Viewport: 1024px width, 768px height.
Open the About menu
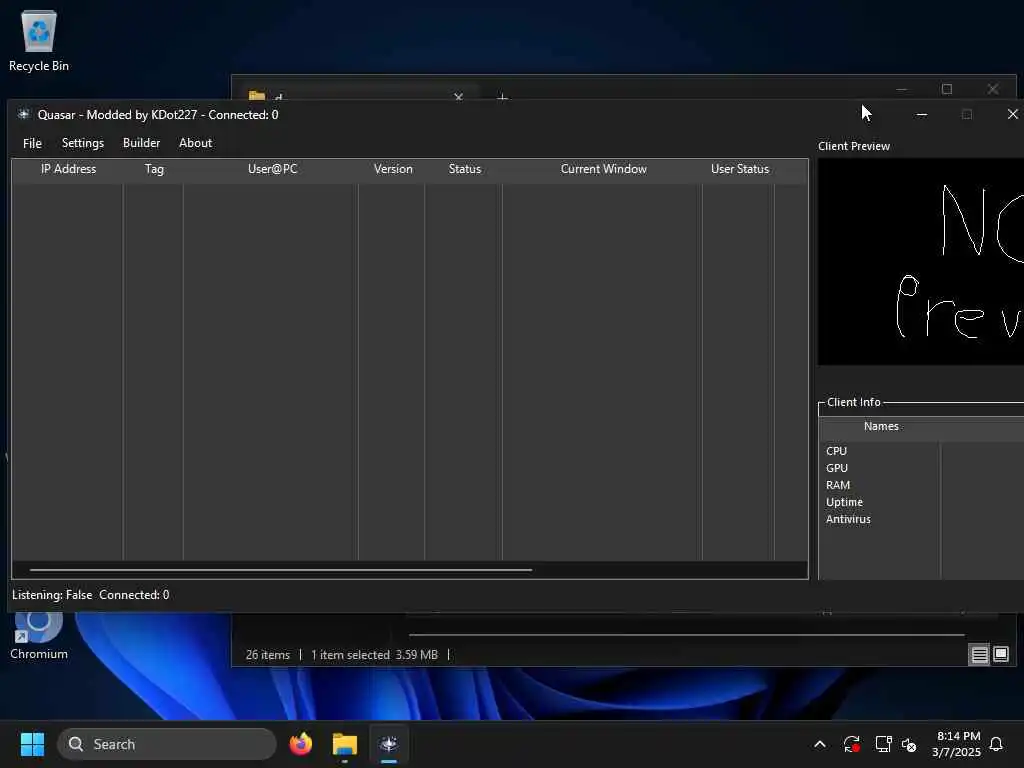(x=195, y=143)
